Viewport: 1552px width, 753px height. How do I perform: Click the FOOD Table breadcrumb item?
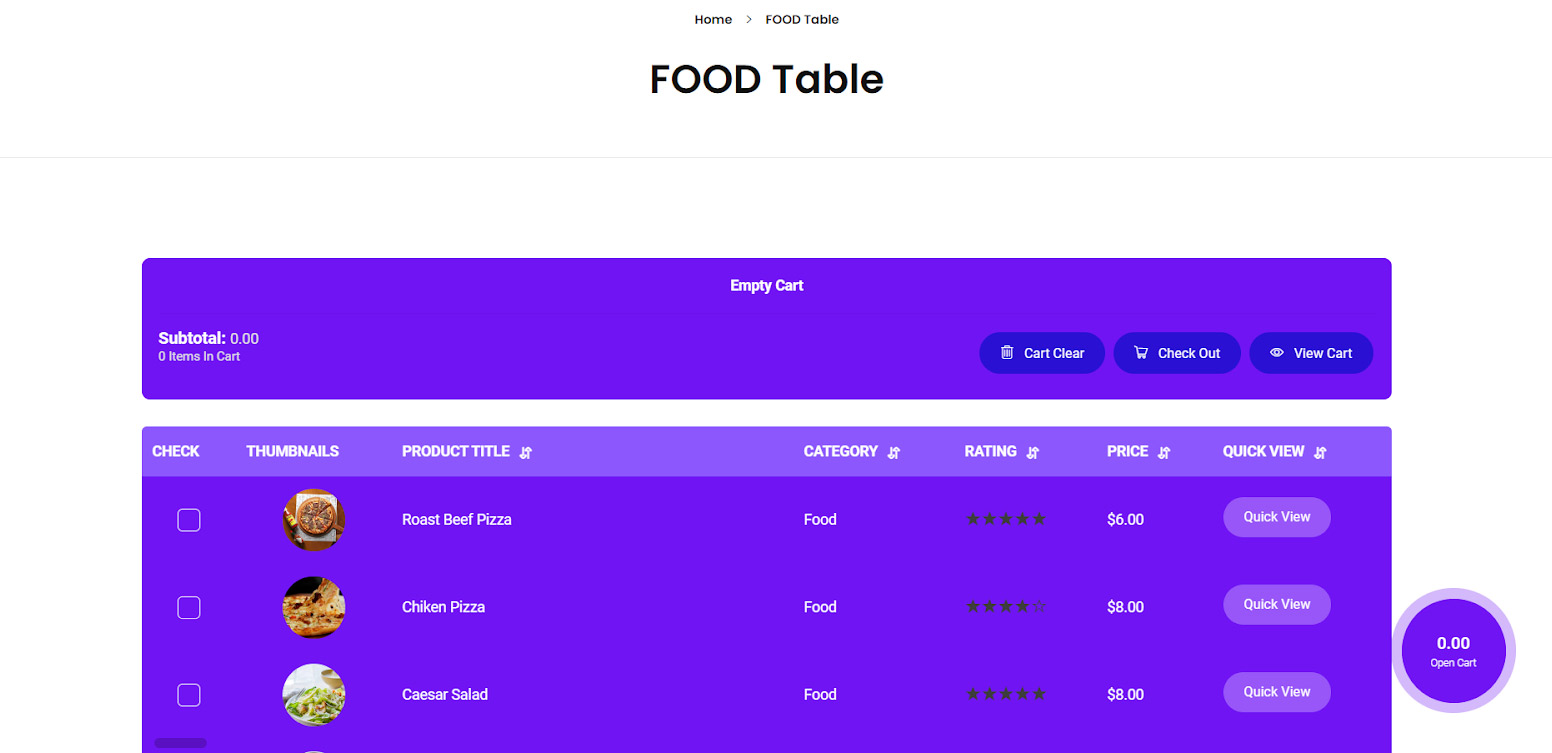coord(802,19)
